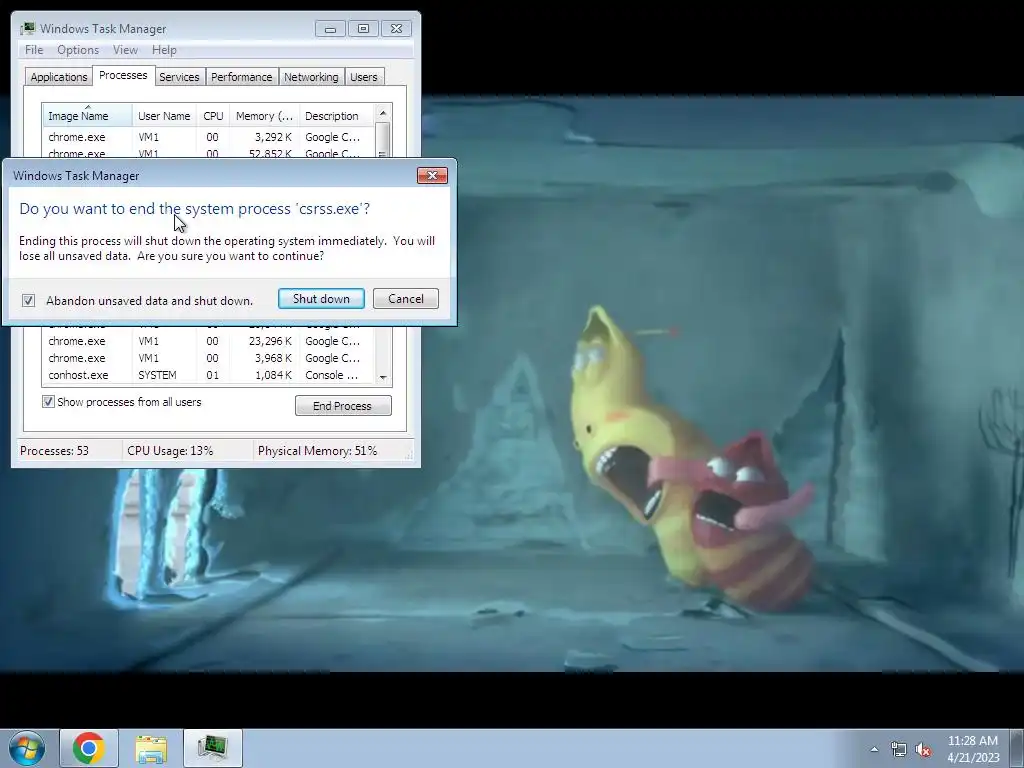Close the main Task Manager window
Viewport: 1024px width, 768px height.
coord(396,29)
